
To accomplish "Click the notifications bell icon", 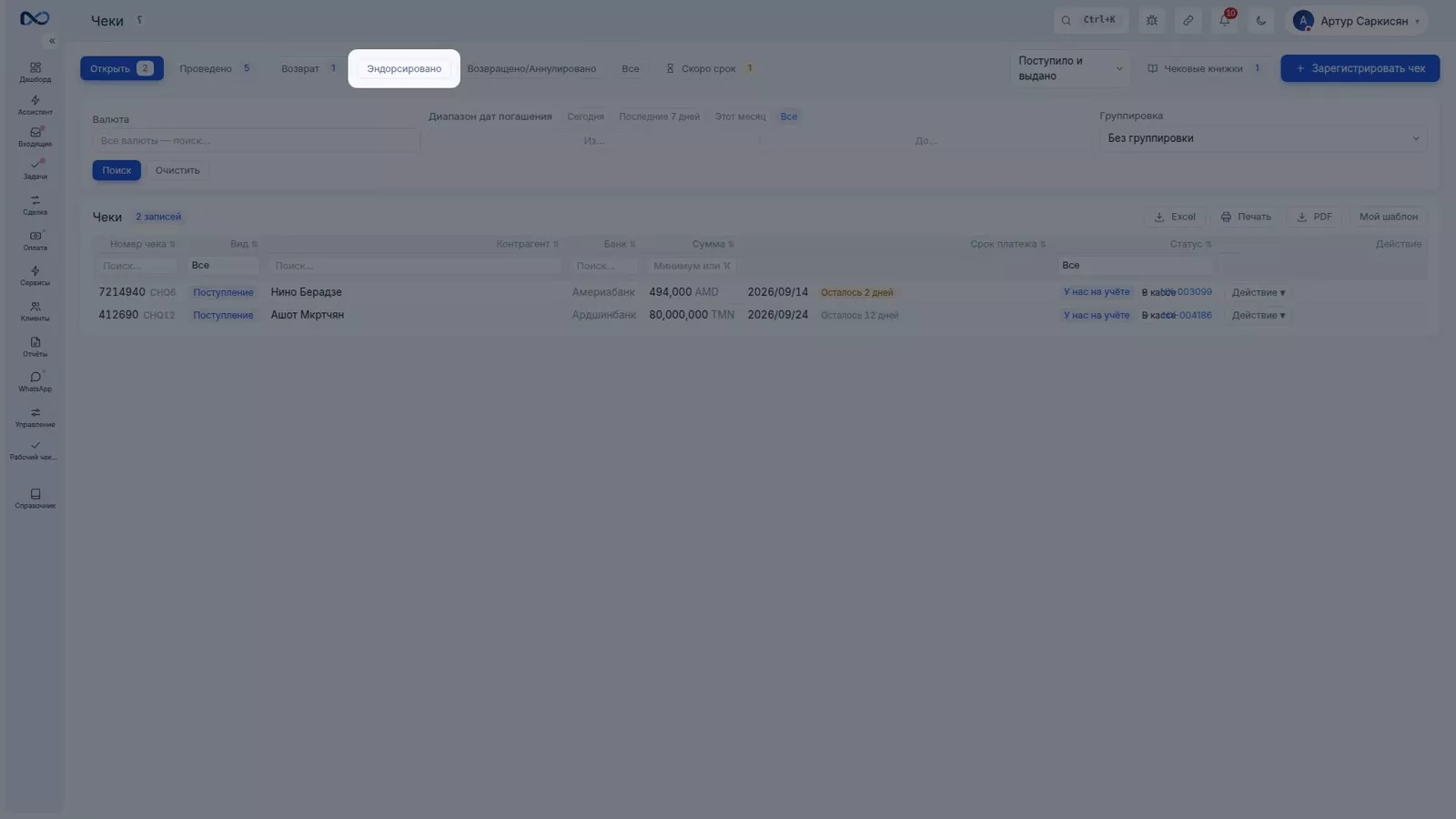I will (1225, 20).
